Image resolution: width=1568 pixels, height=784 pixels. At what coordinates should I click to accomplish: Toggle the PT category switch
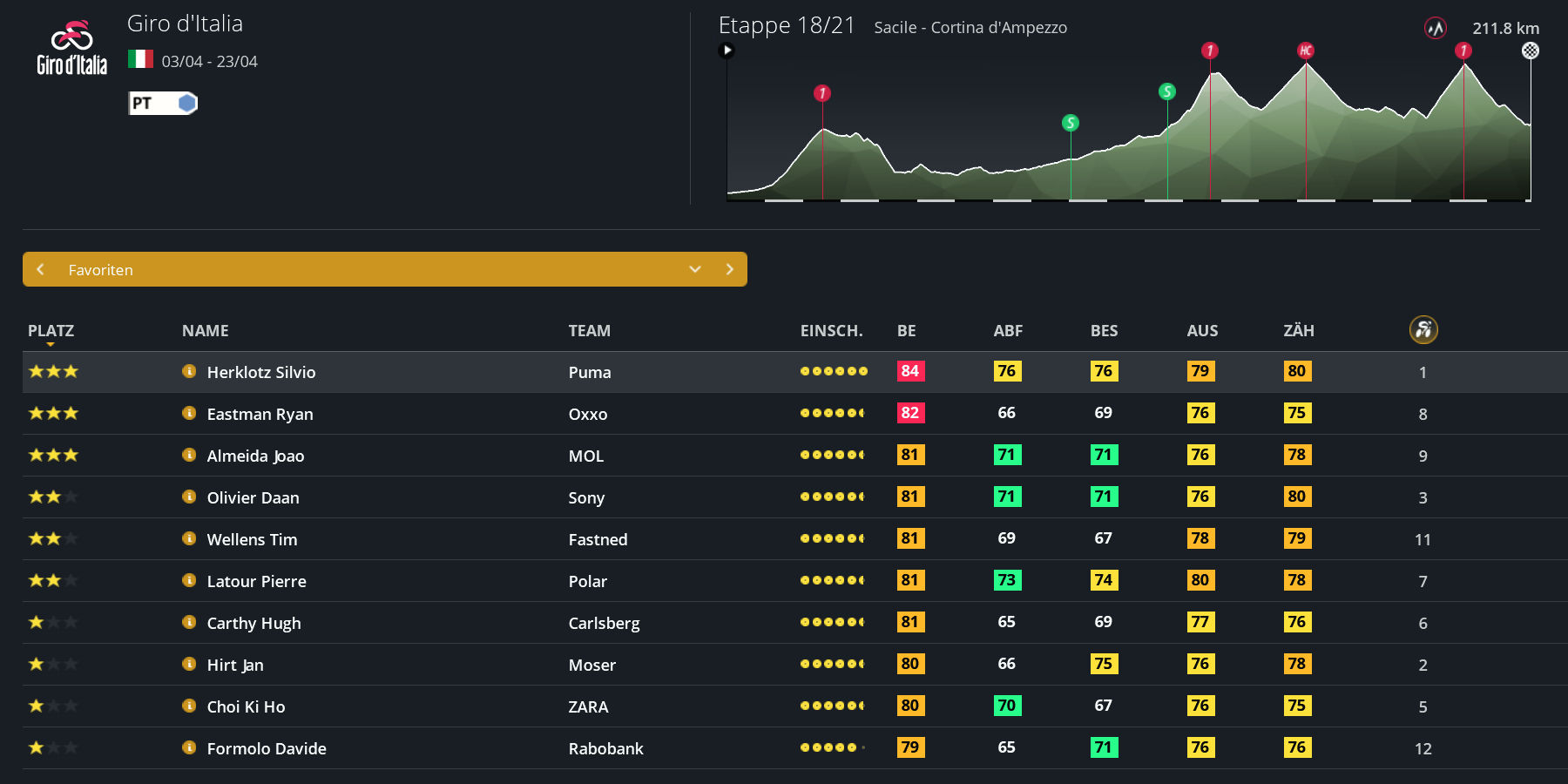pos(164,104)
